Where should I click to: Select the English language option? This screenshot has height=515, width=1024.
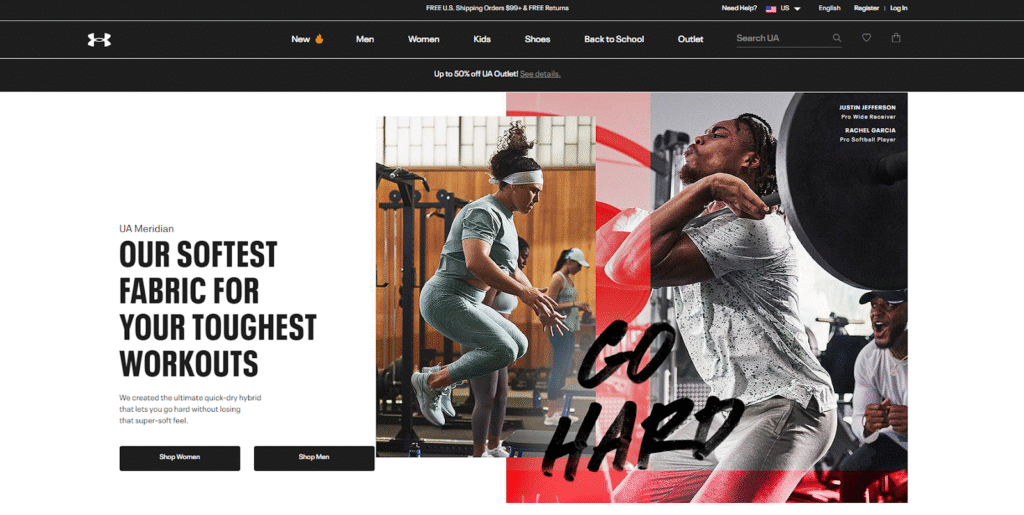click(x=829, y=8)
